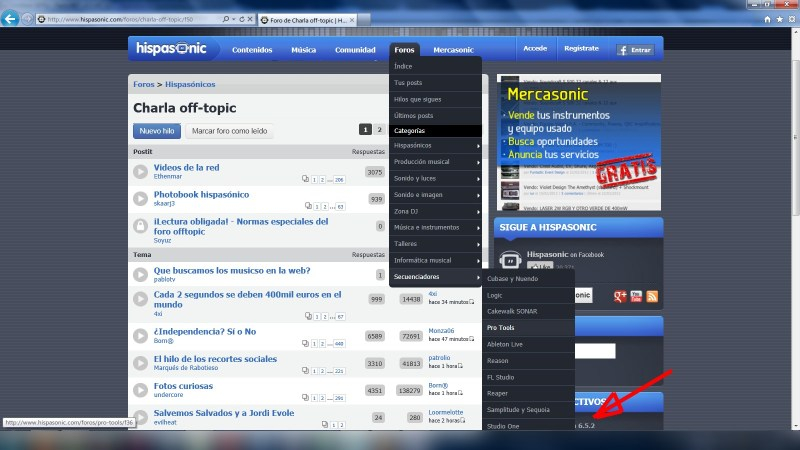Expand the Secuenciadores submenu
Viewport: 800px width, 450px height.
tap(435, 277)
